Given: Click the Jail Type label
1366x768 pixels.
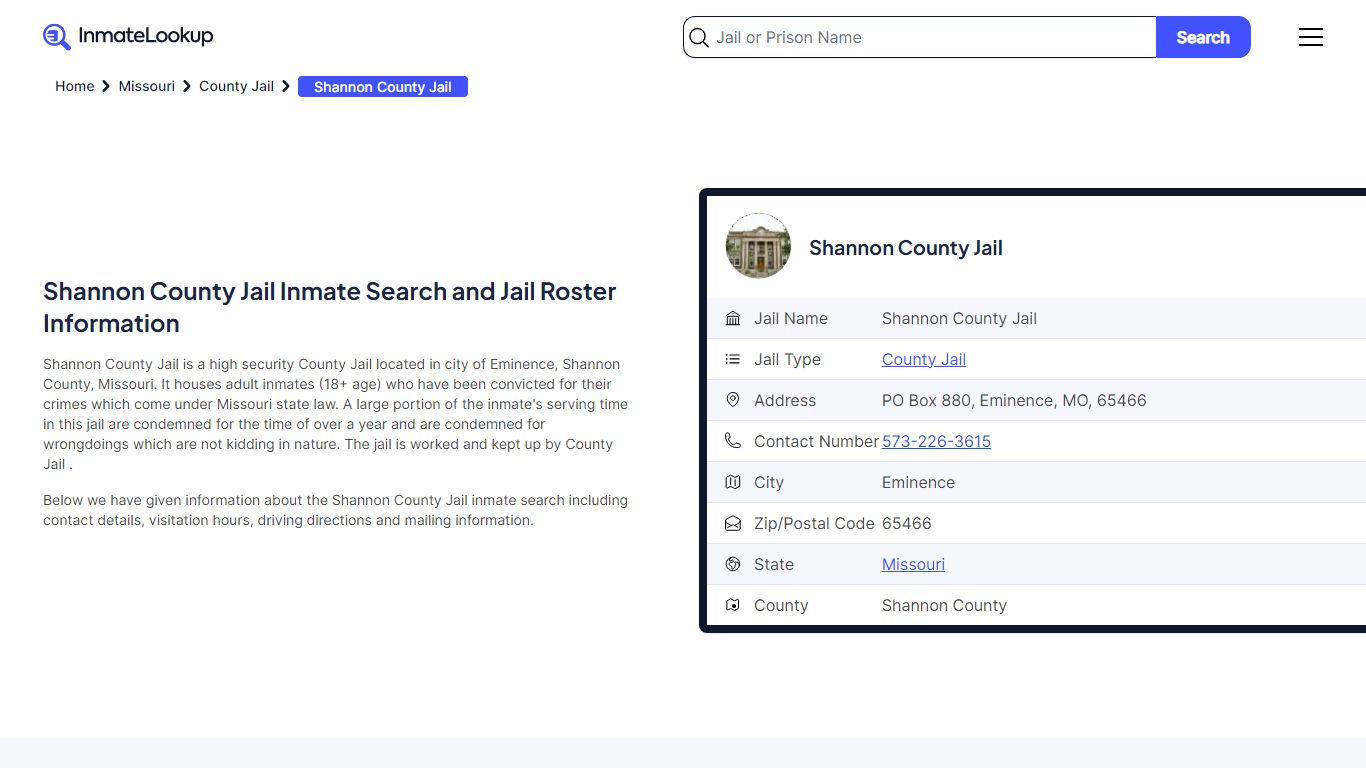Looking at the screenshot, I should (787, 360).
